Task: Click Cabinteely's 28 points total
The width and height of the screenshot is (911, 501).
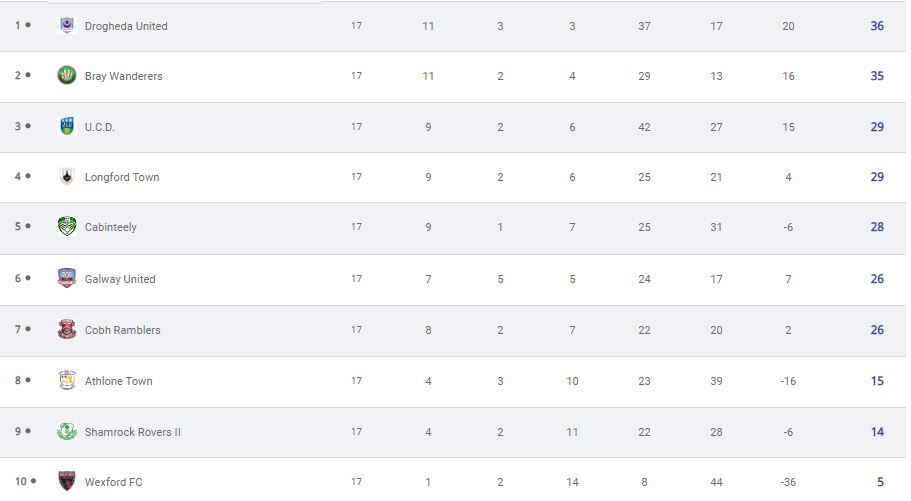Action: point(877,227)
